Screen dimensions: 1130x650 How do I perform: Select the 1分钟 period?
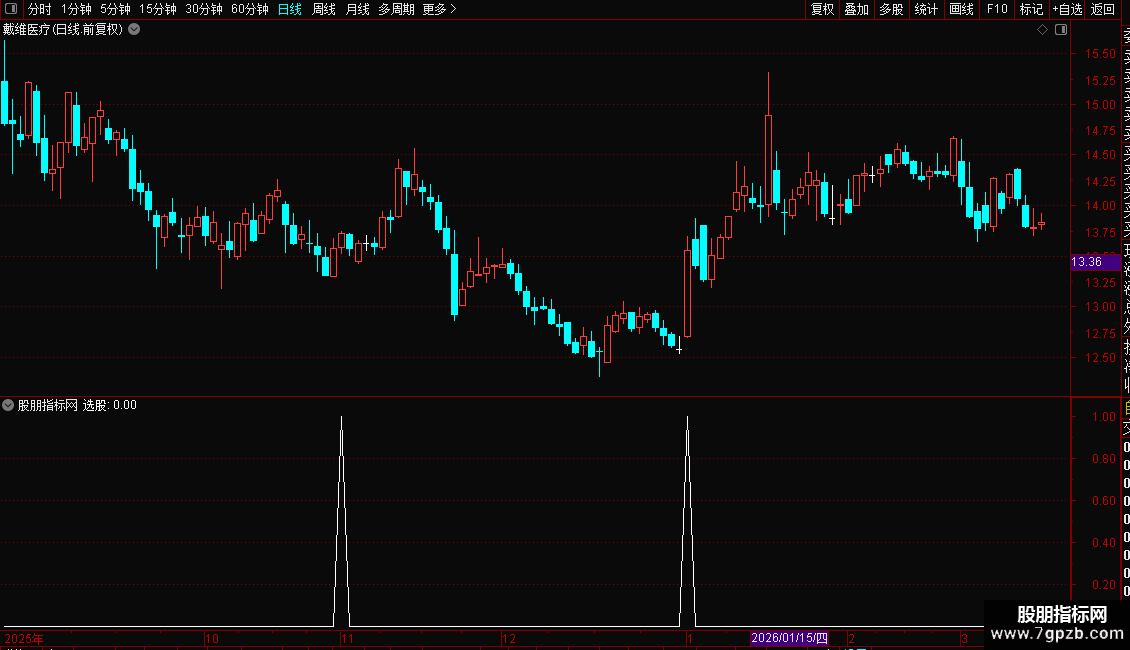click(x=76, y=9)
